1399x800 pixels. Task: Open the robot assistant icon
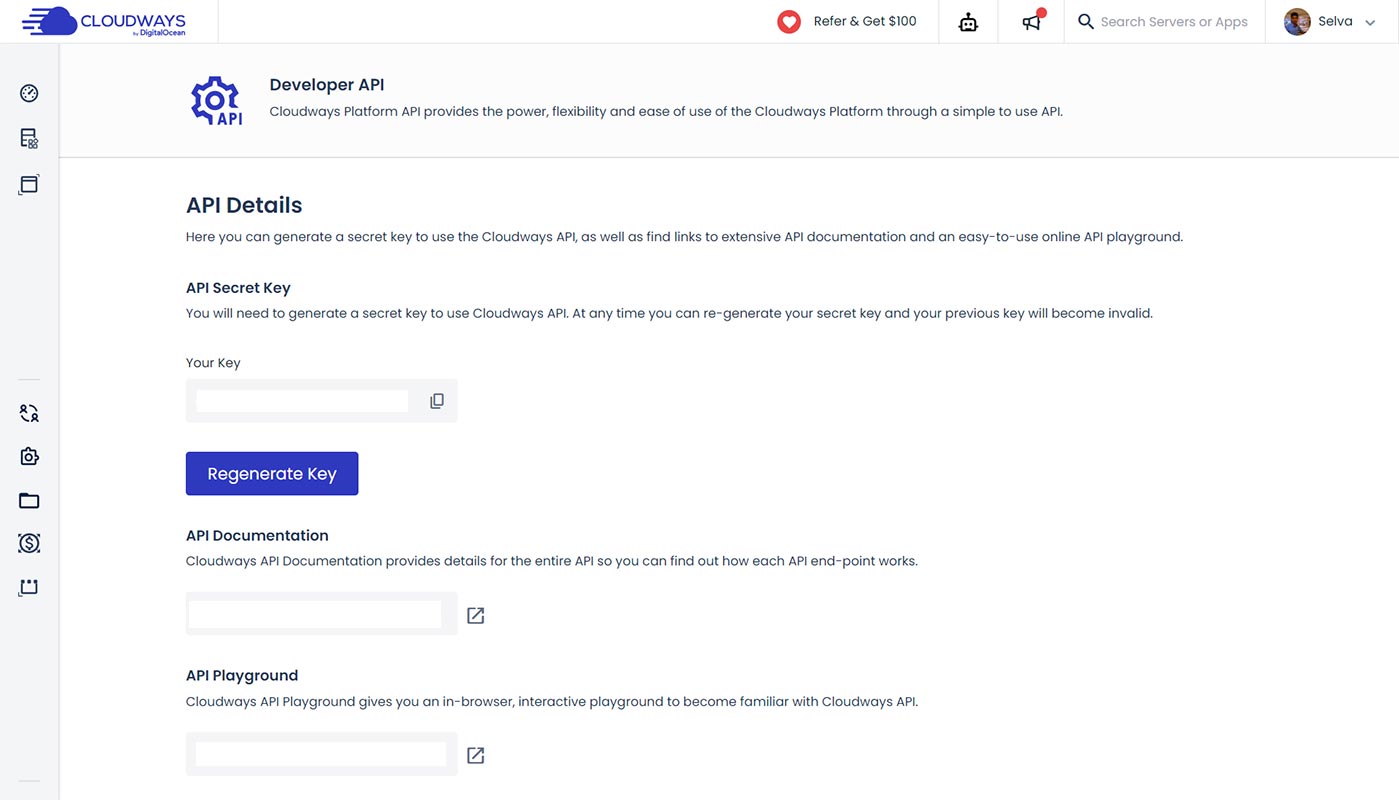pos(968,22)
